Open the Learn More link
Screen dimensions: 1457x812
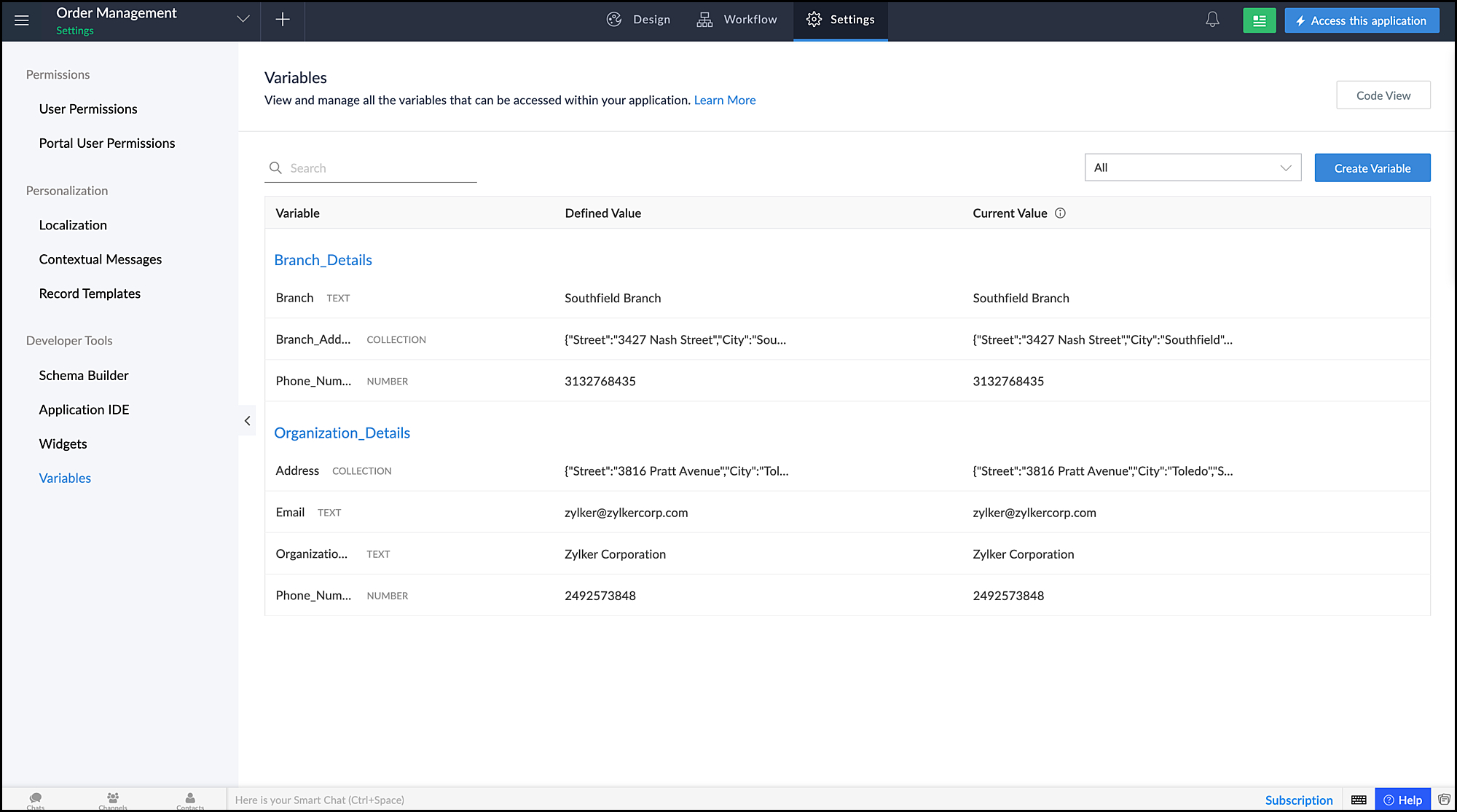tap(724, 100)
